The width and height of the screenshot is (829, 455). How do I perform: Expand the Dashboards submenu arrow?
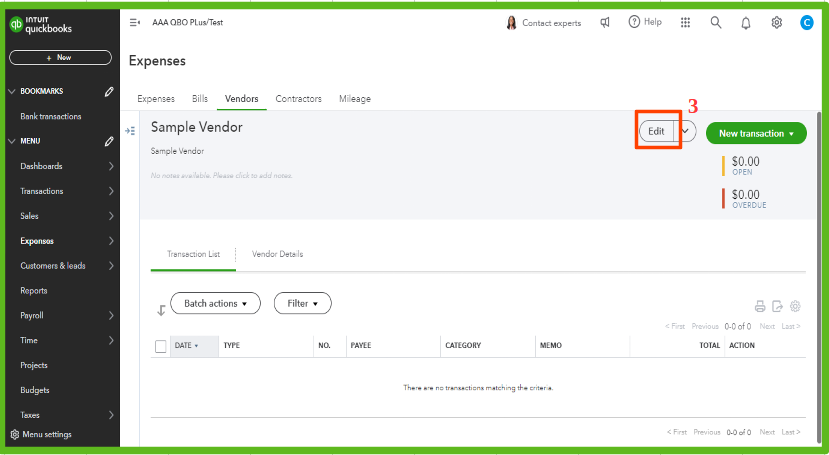(x=111, y=166)
